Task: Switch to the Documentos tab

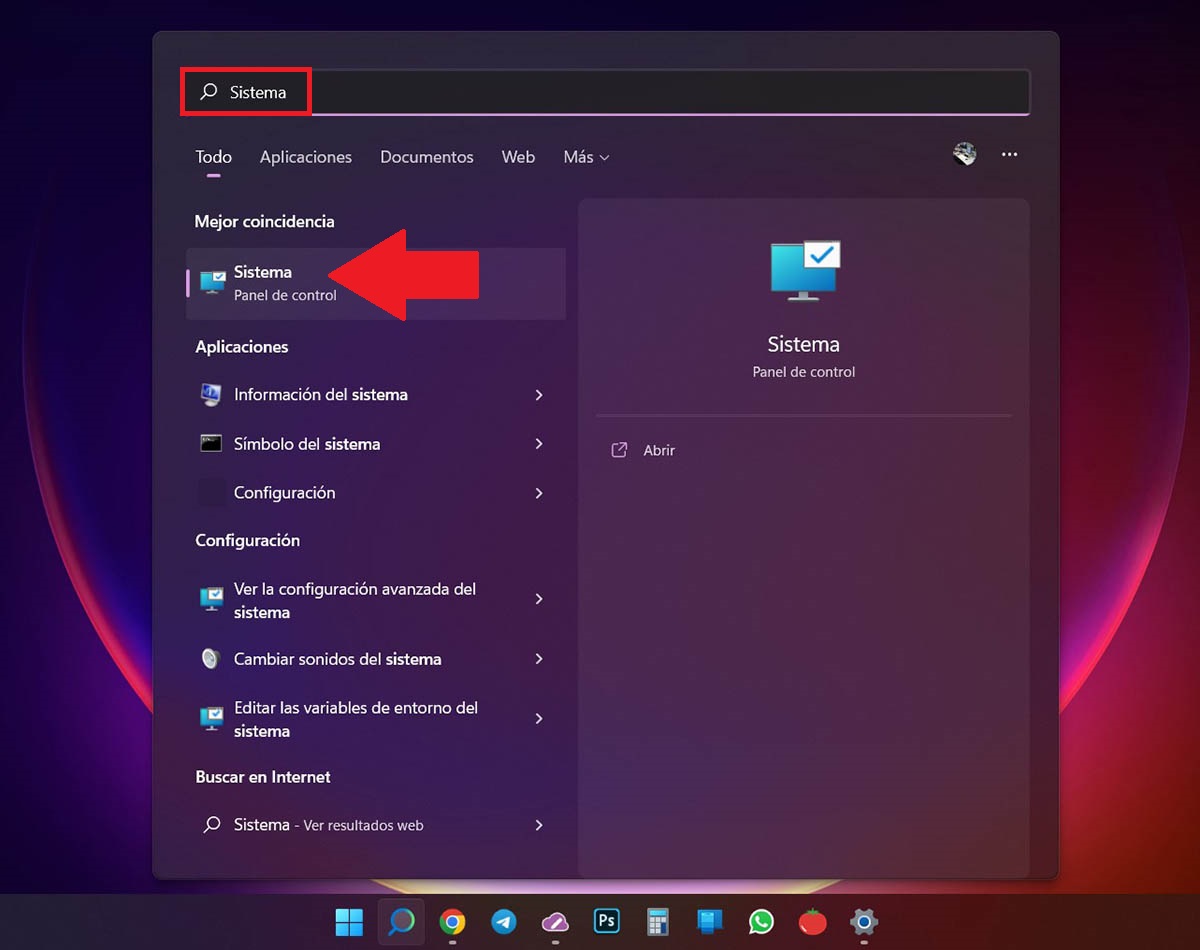Action: pos(427,157)
